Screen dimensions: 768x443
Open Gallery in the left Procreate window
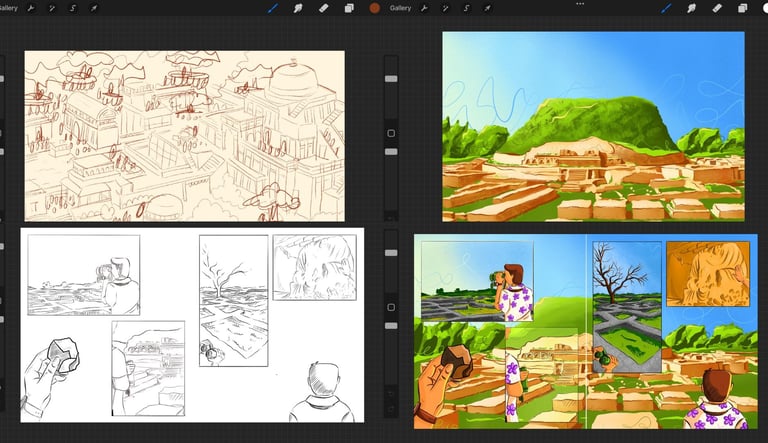pyautogui.click(x=8, y=8)
